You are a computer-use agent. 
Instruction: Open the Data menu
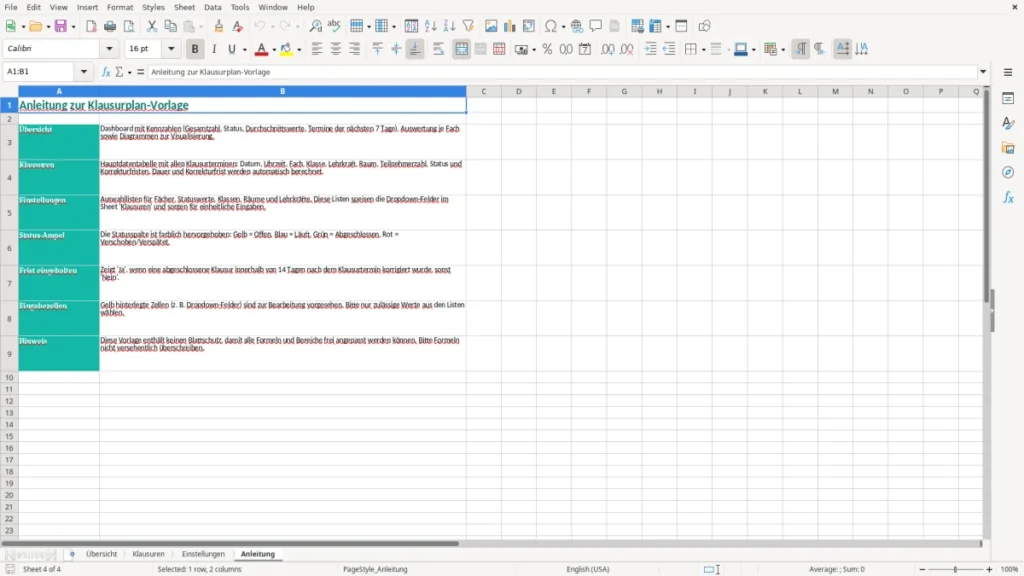tap(213, 7)
